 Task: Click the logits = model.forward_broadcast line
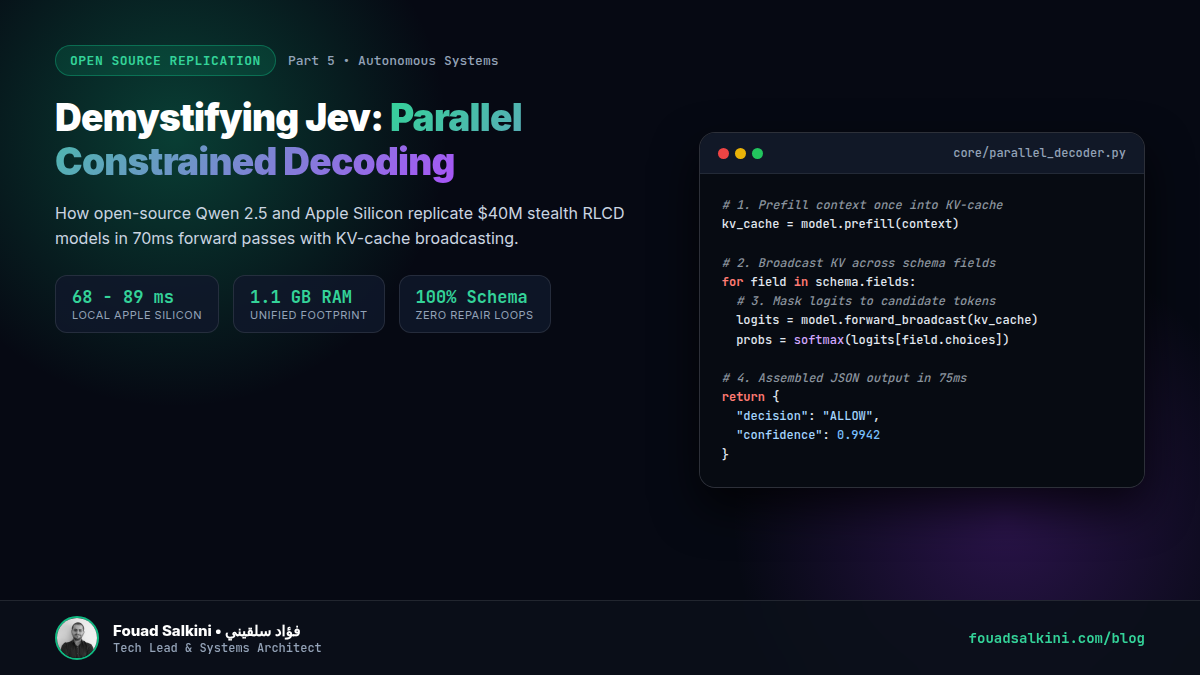(887, 320)
